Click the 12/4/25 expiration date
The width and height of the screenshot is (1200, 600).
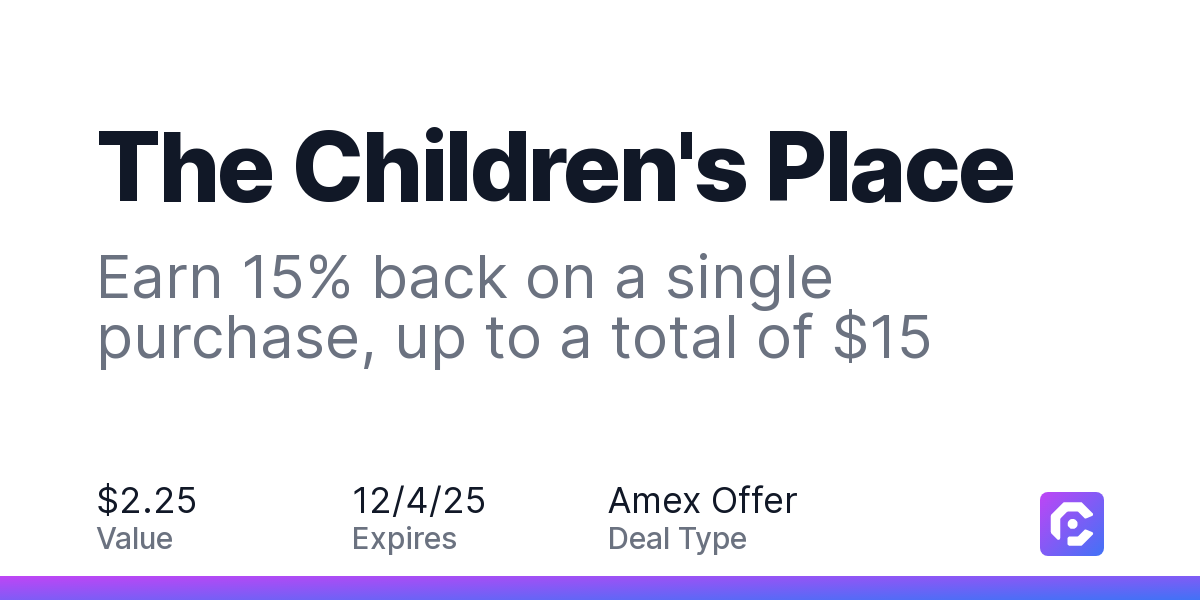click(x=418, y=500)
